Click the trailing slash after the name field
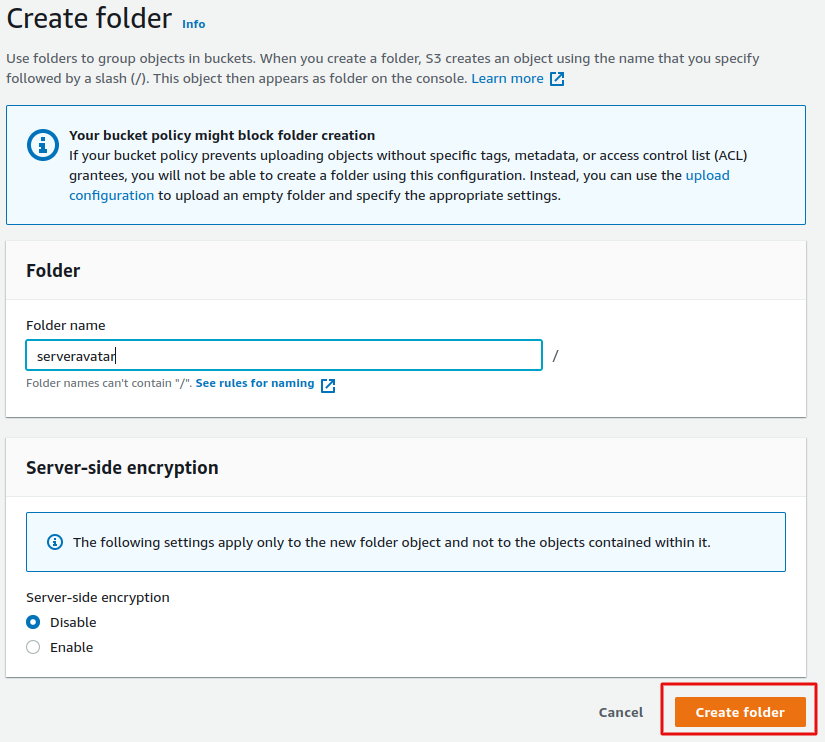The height and width of the screenshot is (742, 825). (555, 356)
